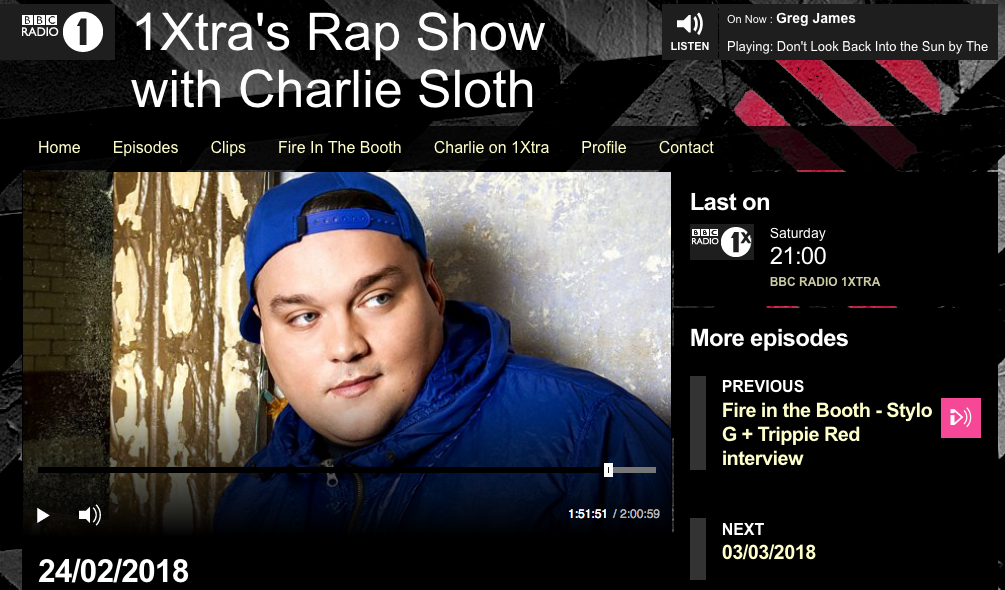Open the Fire In The Booth tab
Image resolution: width=1005 pixels, height=590 pixels.
tap(340, 147)
